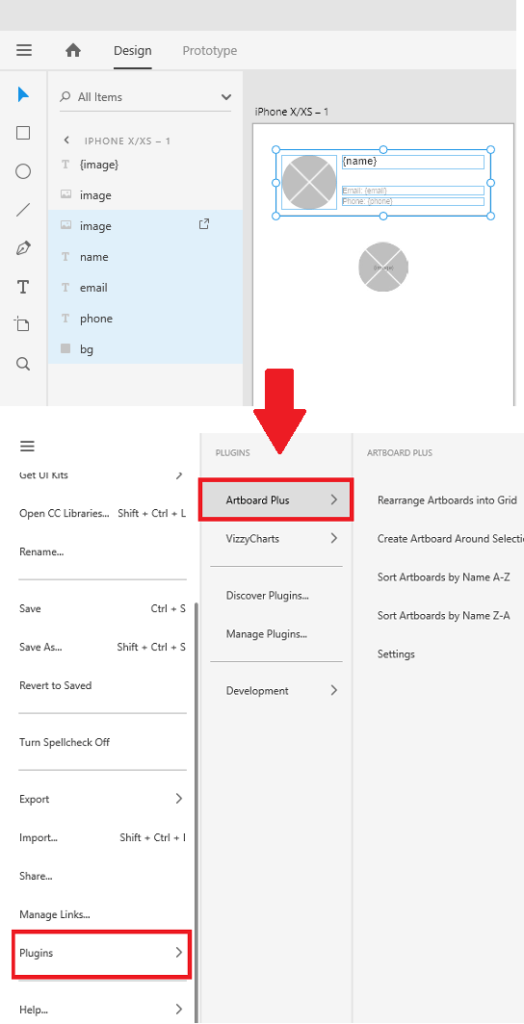The width and height of the screenshot is (524, 1024).
Task: Select the Rectangle tool
Action: click(x=24, y=133)
